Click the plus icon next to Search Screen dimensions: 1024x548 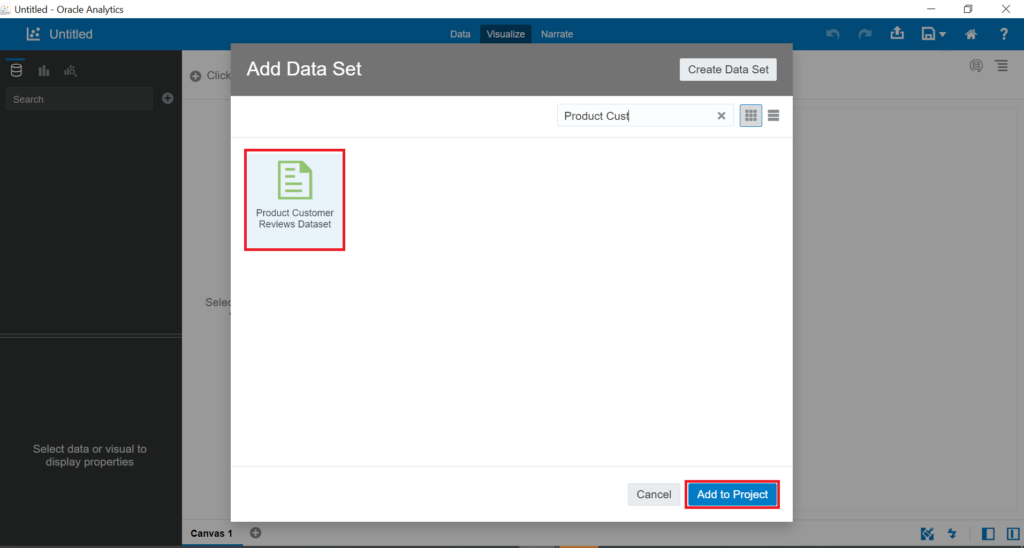coord(168,98)
